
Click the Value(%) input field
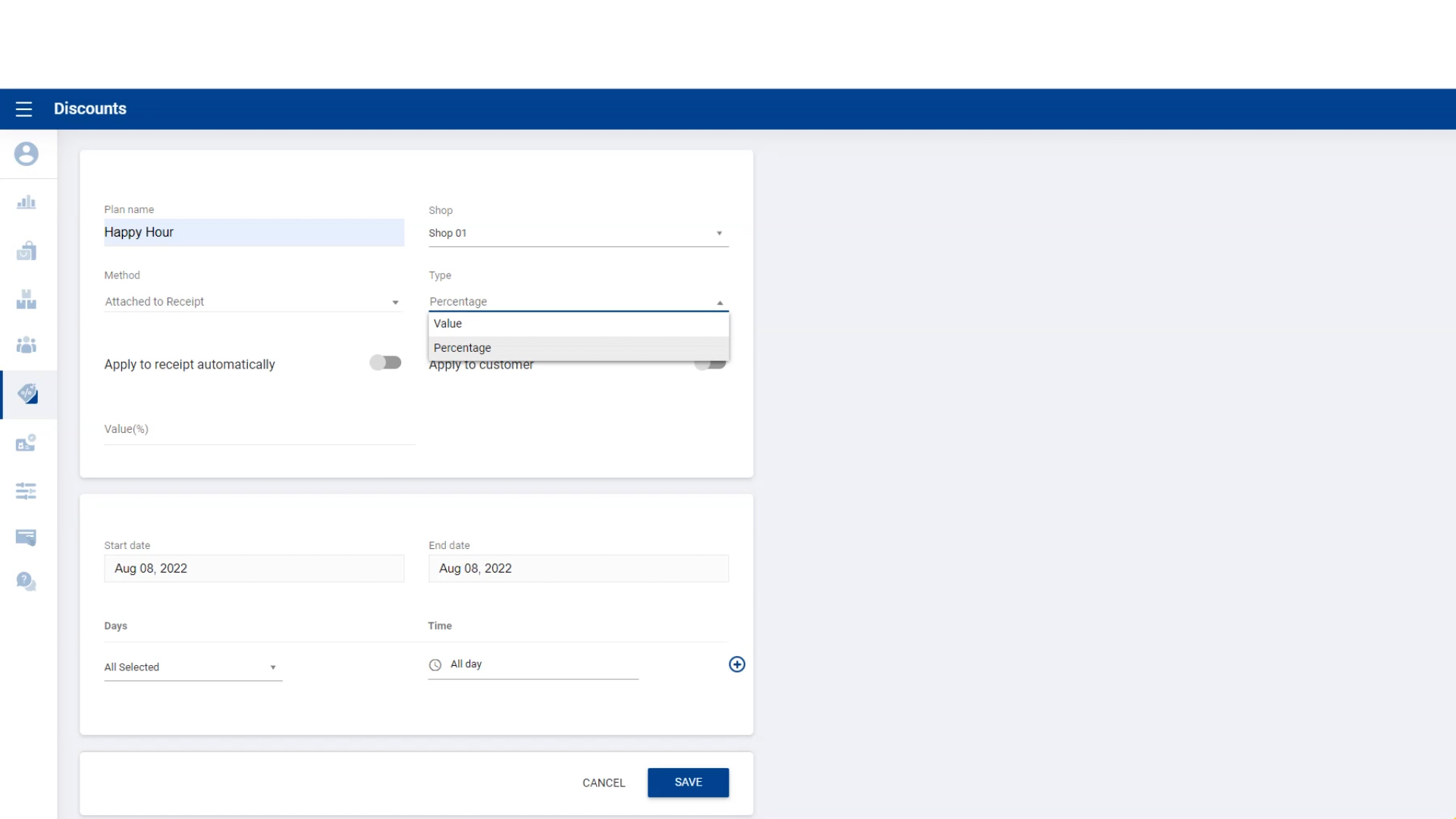click(259, 430)
